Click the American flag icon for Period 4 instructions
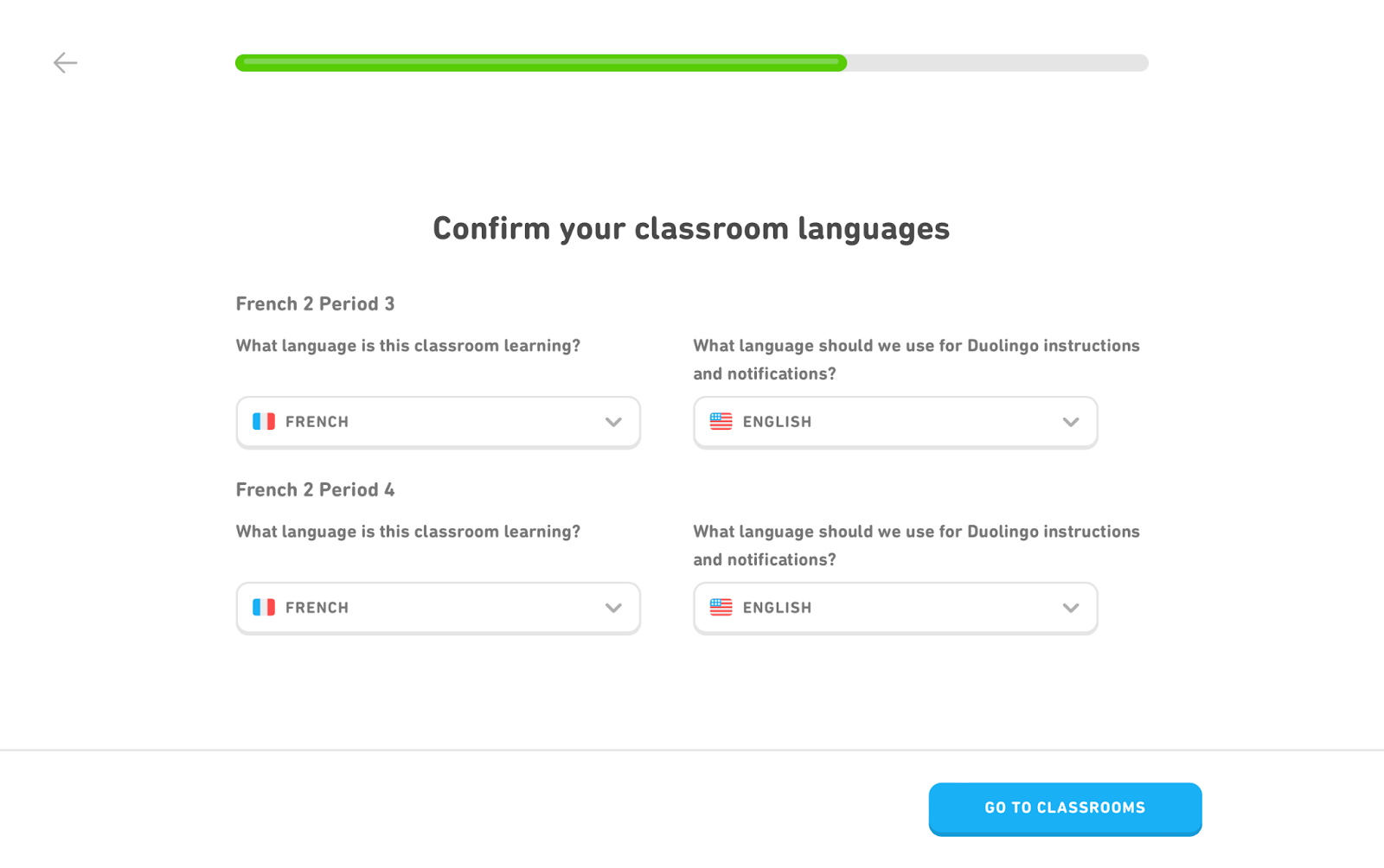This screenshot has width=1384, height=868. (x=721, y=608)
